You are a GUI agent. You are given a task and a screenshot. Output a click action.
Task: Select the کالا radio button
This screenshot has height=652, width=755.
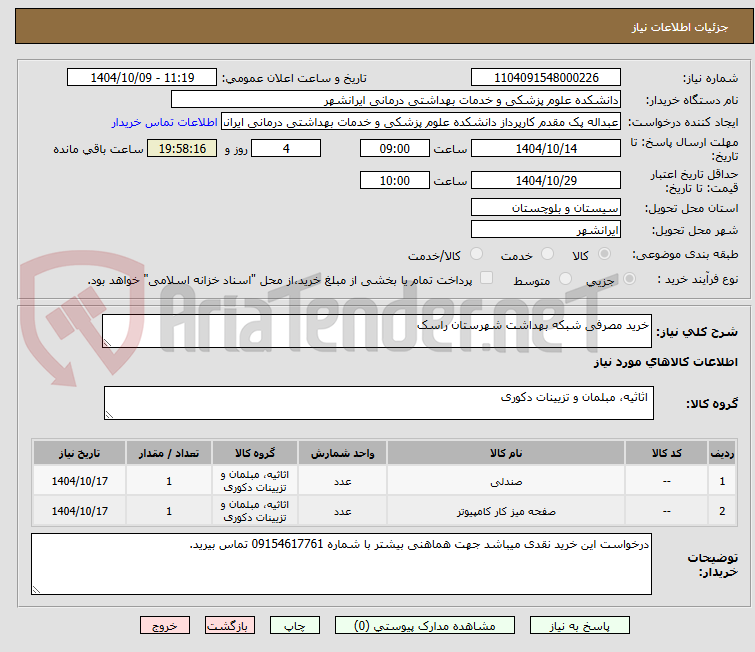[604, 254]
